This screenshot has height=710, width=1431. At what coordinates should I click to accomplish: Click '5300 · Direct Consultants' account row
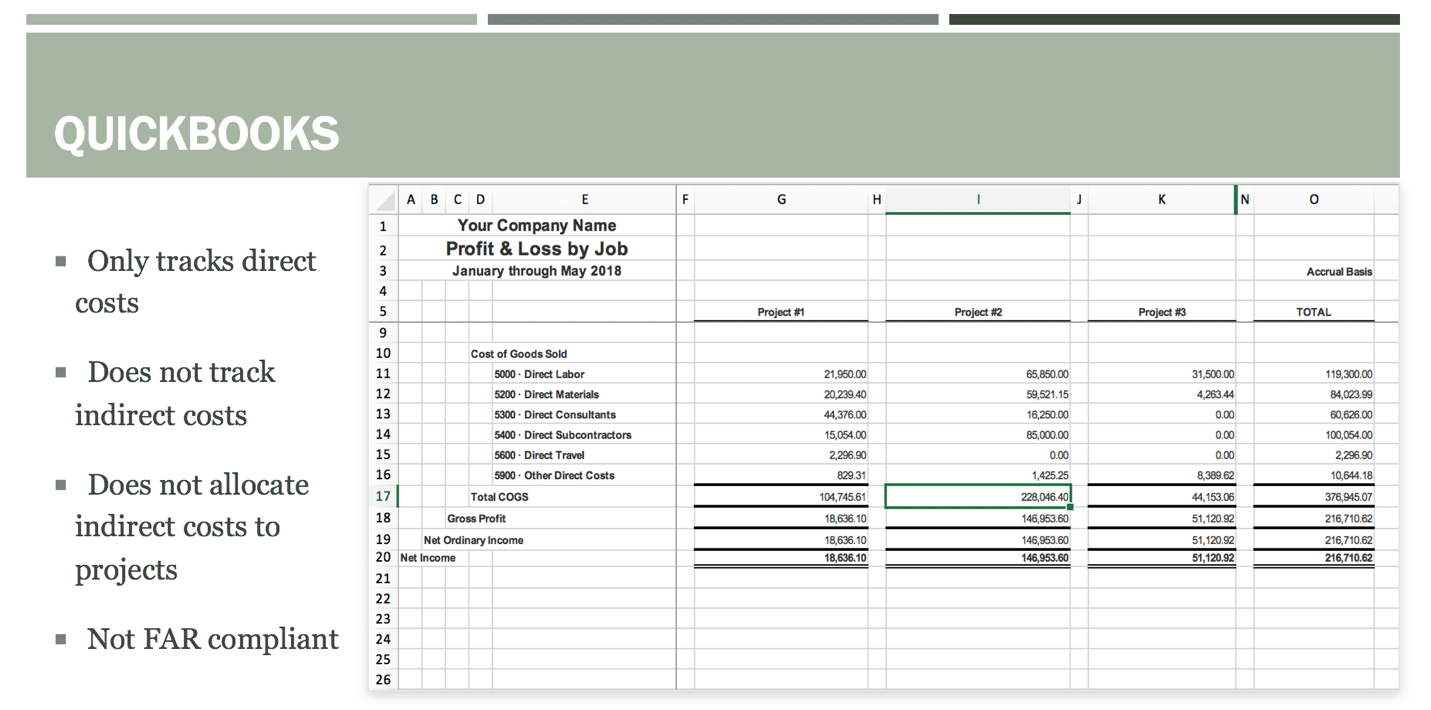(x=555, y=414)
